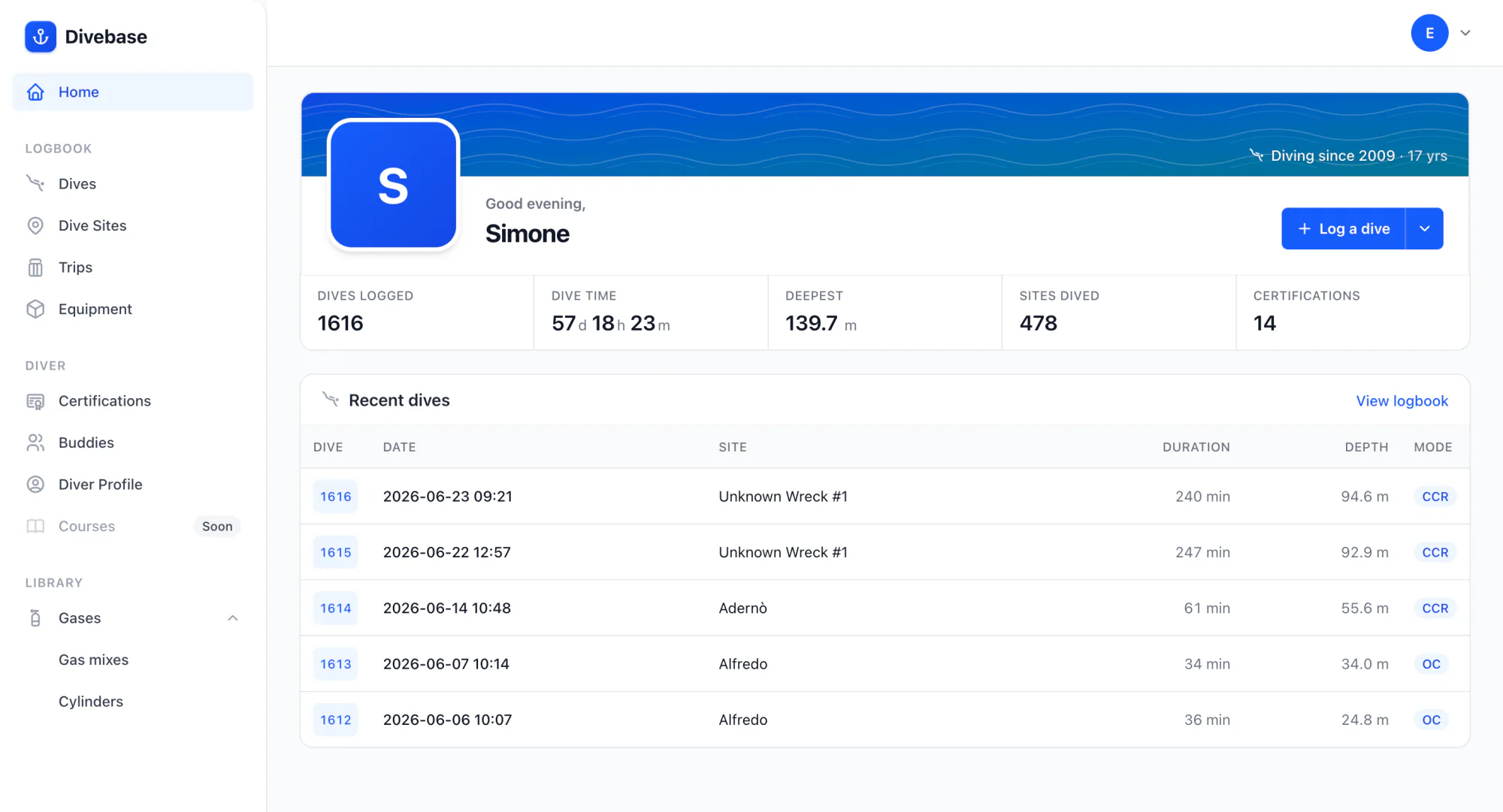Click the Dive Time 57d 18h 23m stat
Screen dimensions: 1503x812
tap(651, 312)
